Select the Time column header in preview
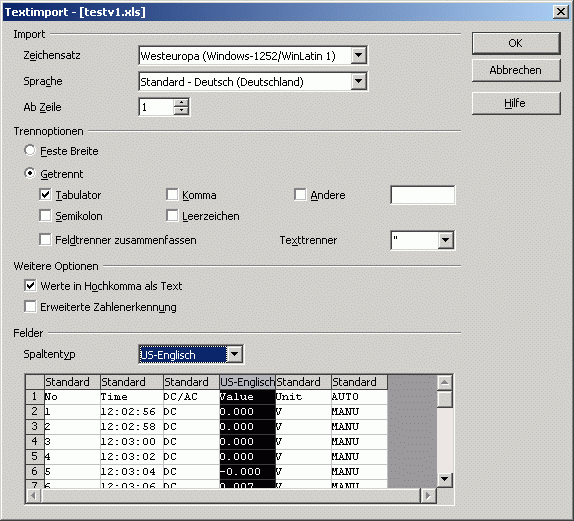The height and width of the screenshot is (521, 574). click(x=131, y=382)
